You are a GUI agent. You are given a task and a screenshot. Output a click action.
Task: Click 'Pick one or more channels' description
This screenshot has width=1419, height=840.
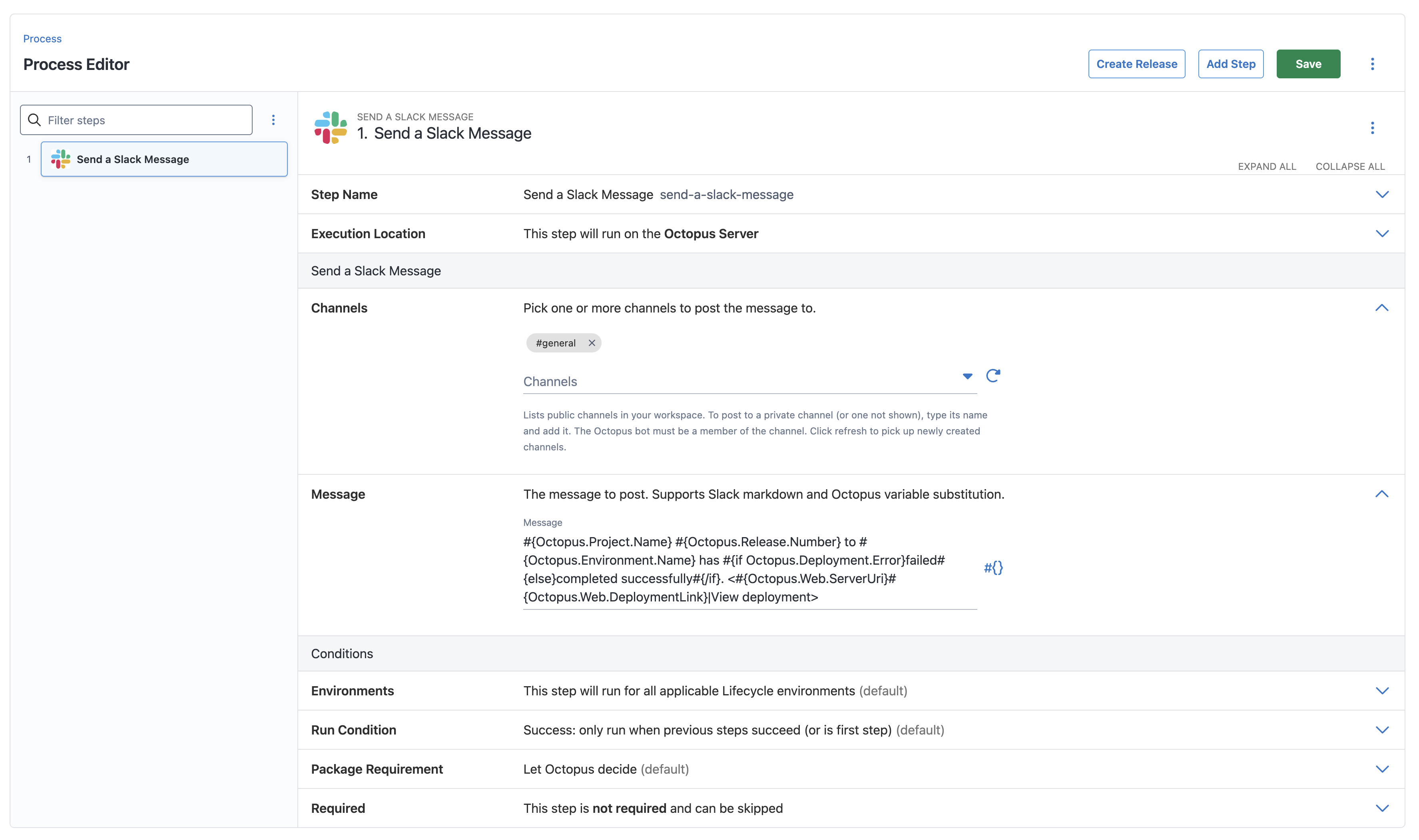point(669,308)
